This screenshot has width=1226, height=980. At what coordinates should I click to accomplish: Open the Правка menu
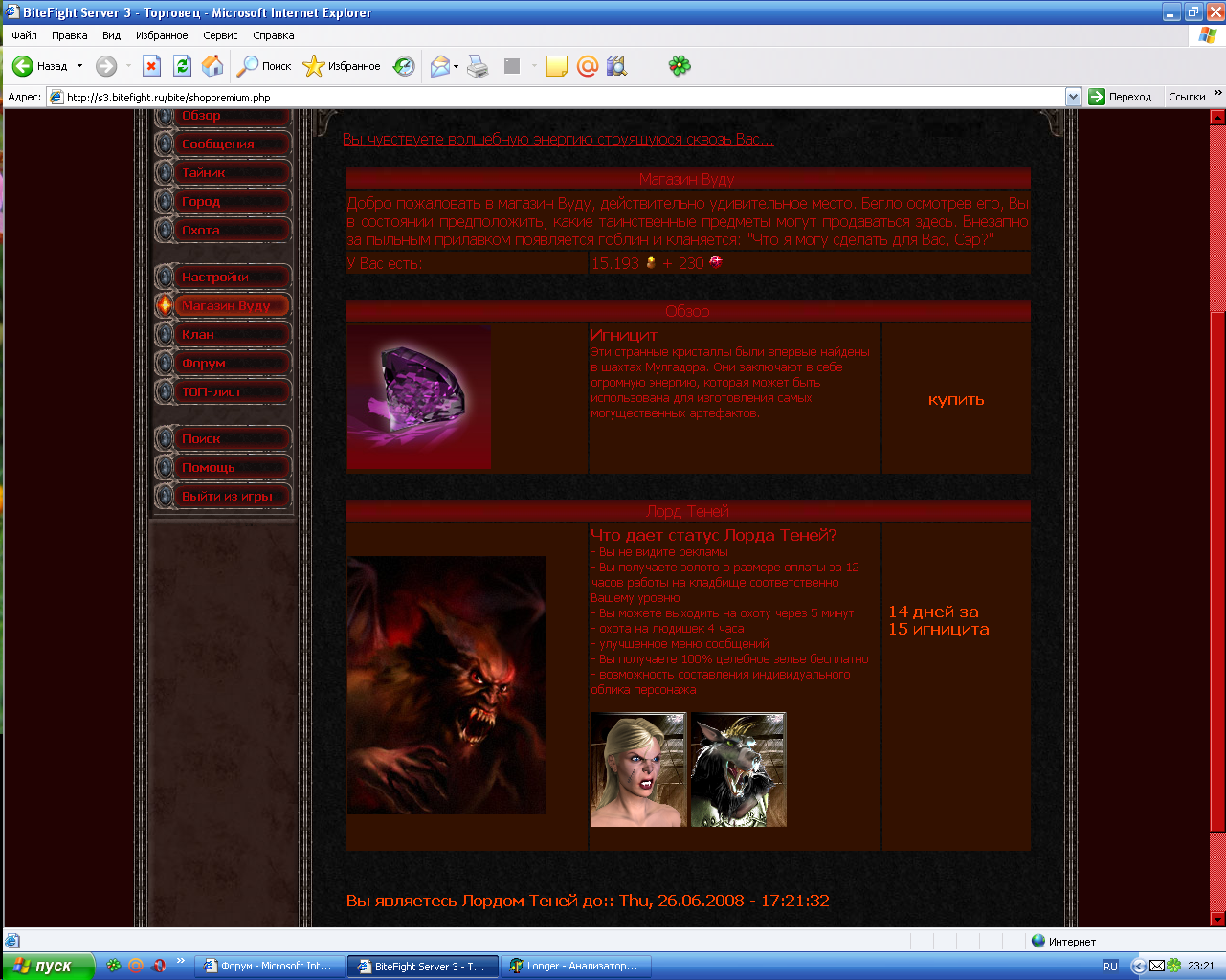[x=70, y=35]
